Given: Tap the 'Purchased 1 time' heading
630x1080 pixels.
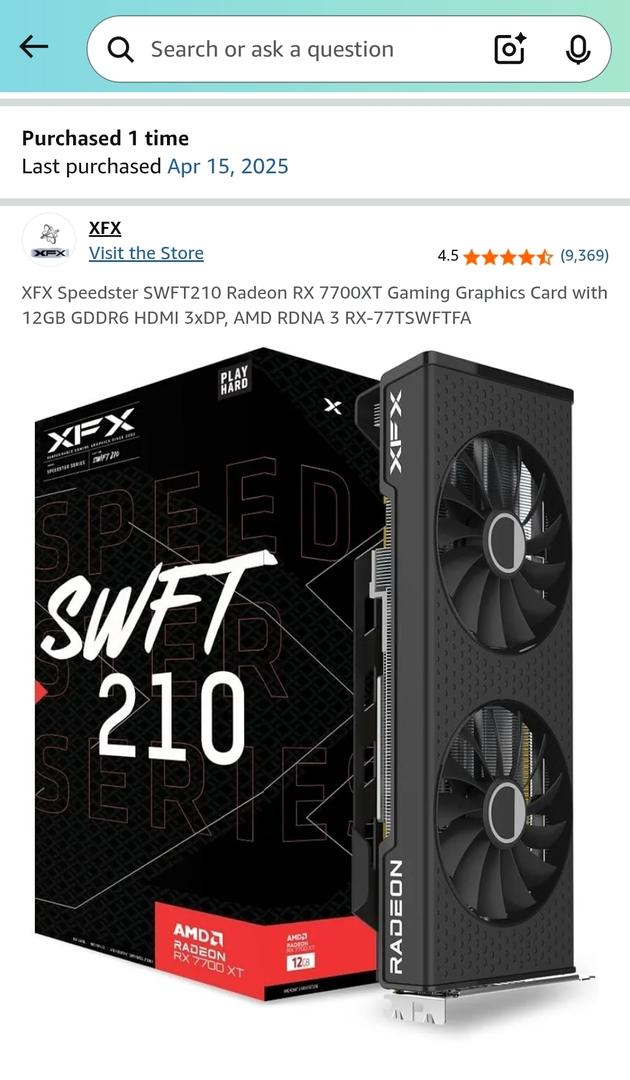Looking at the screenshot, I should coord(105,138).
